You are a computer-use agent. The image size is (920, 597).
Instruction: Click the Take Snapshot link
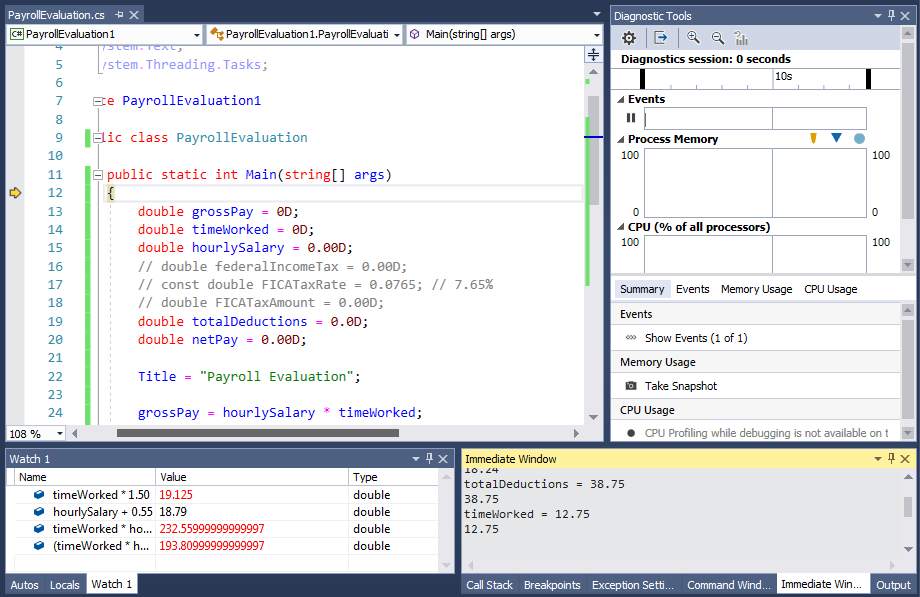click(x=681, y=386)
